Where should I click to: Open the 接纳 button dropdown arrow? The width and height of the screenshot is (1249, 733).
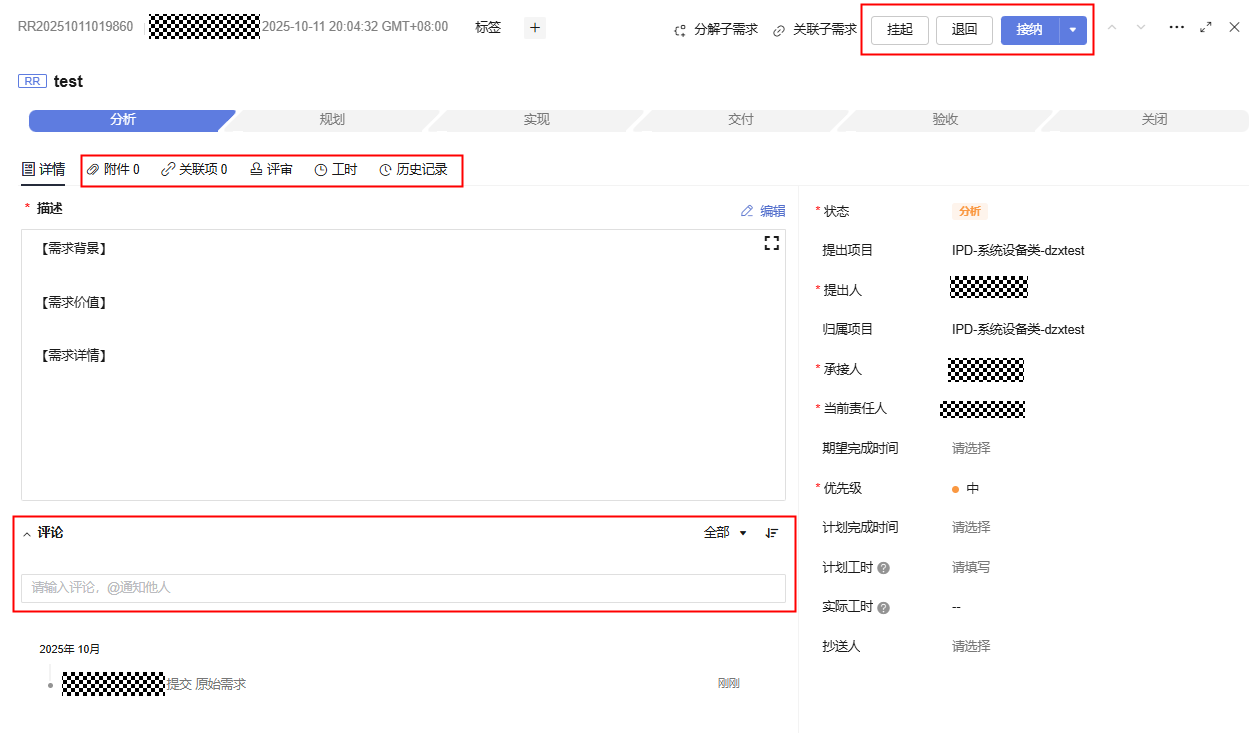[1073, 30]
